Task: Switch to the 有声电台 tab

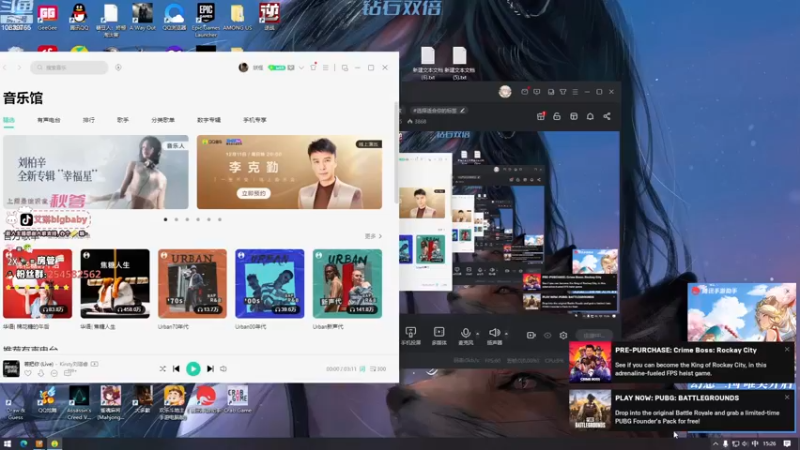Action: [x=48, y=120]
